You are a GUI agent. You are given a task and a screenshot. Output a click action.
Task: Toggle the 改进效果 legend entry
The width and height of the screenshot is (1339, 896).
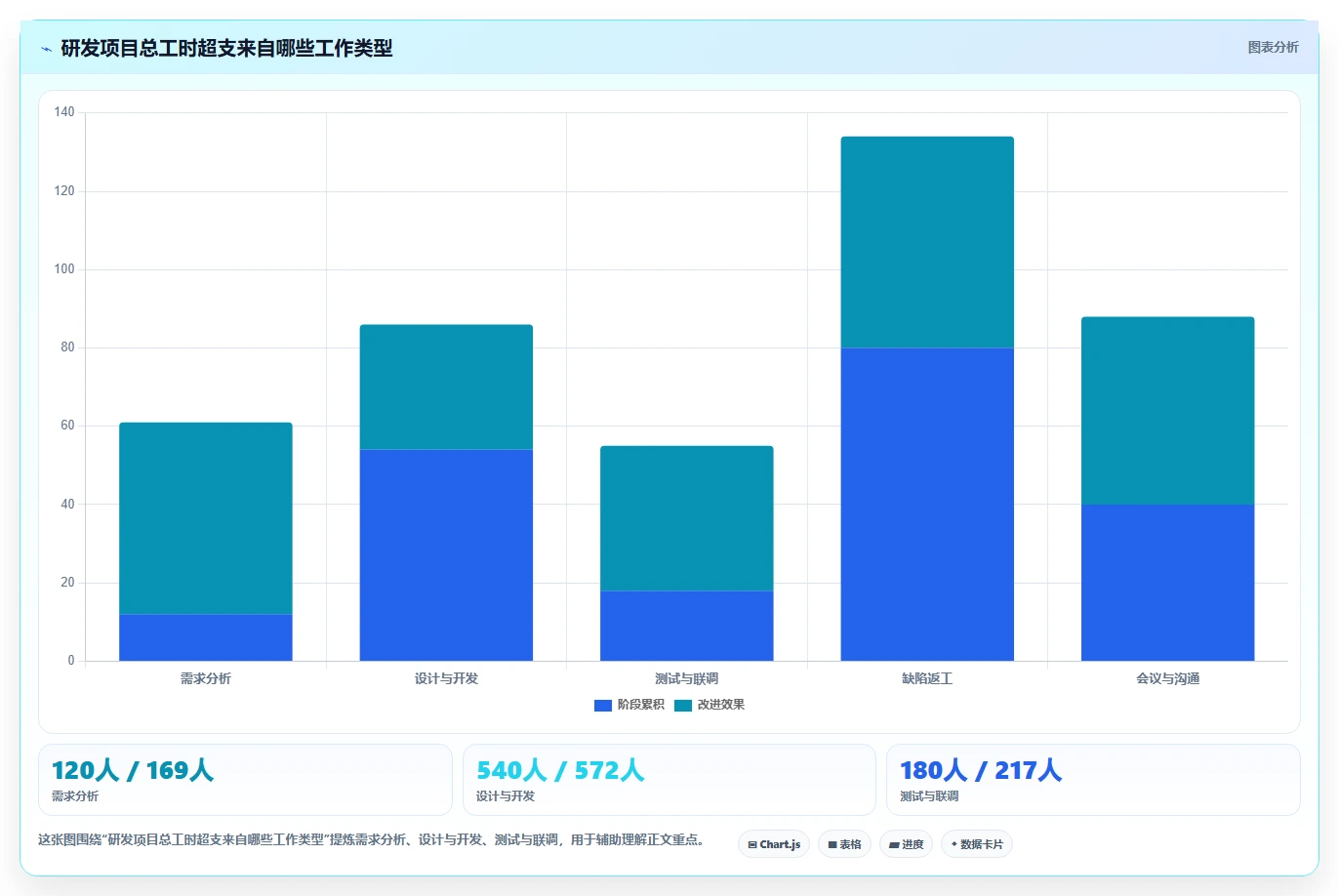point(709,705)
